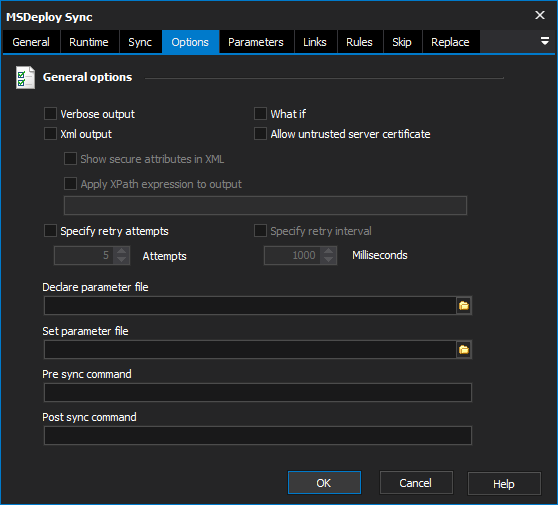Click the Pre sync command field
Viewport: 558px width, 505px height.
pyautogui.click(x=258, y=393)
